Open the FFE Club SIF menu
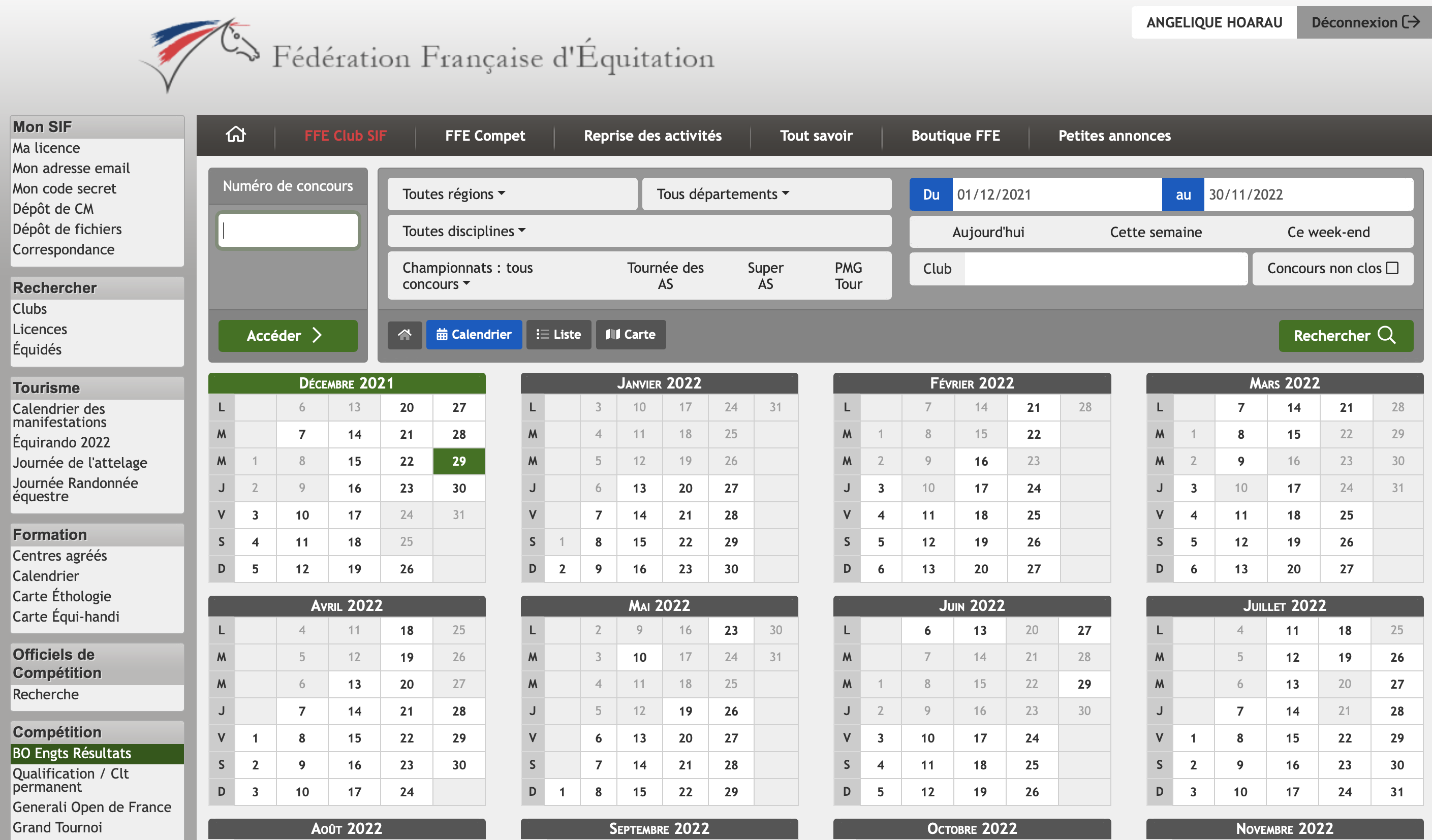The width and height of the screenshot is (1432, 840). 345,135
